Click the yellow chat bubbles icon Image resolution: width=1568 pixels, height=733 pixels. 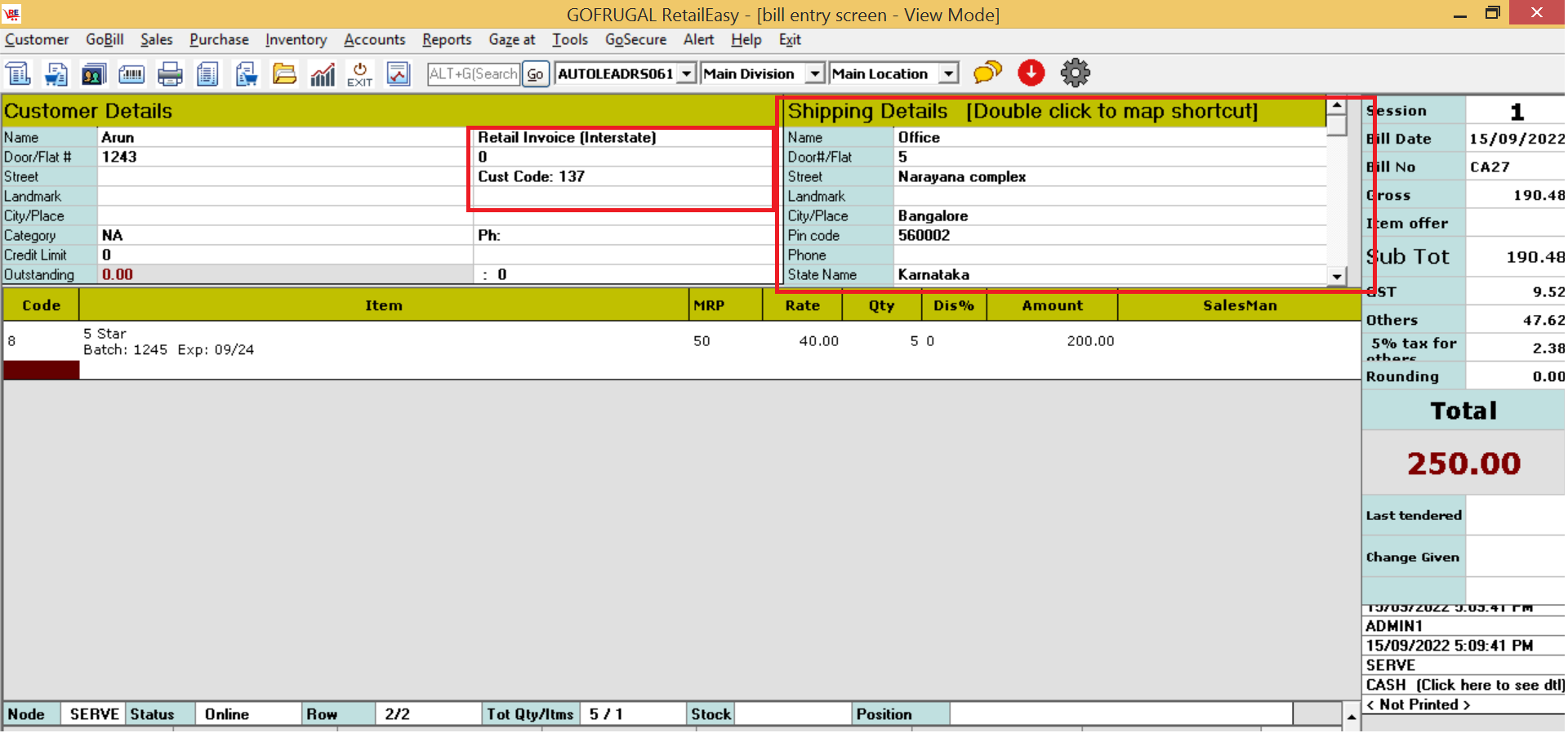(x=988, y=73)
